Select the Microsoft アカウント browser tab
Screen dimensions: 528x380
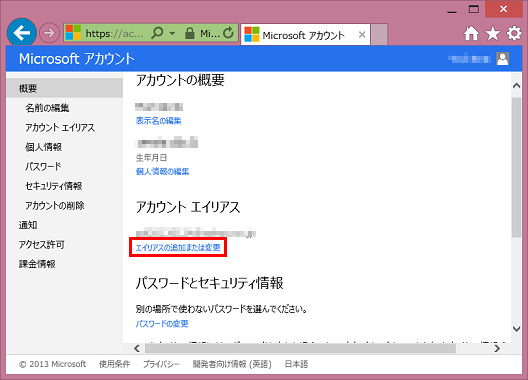[x=305, y=34]
